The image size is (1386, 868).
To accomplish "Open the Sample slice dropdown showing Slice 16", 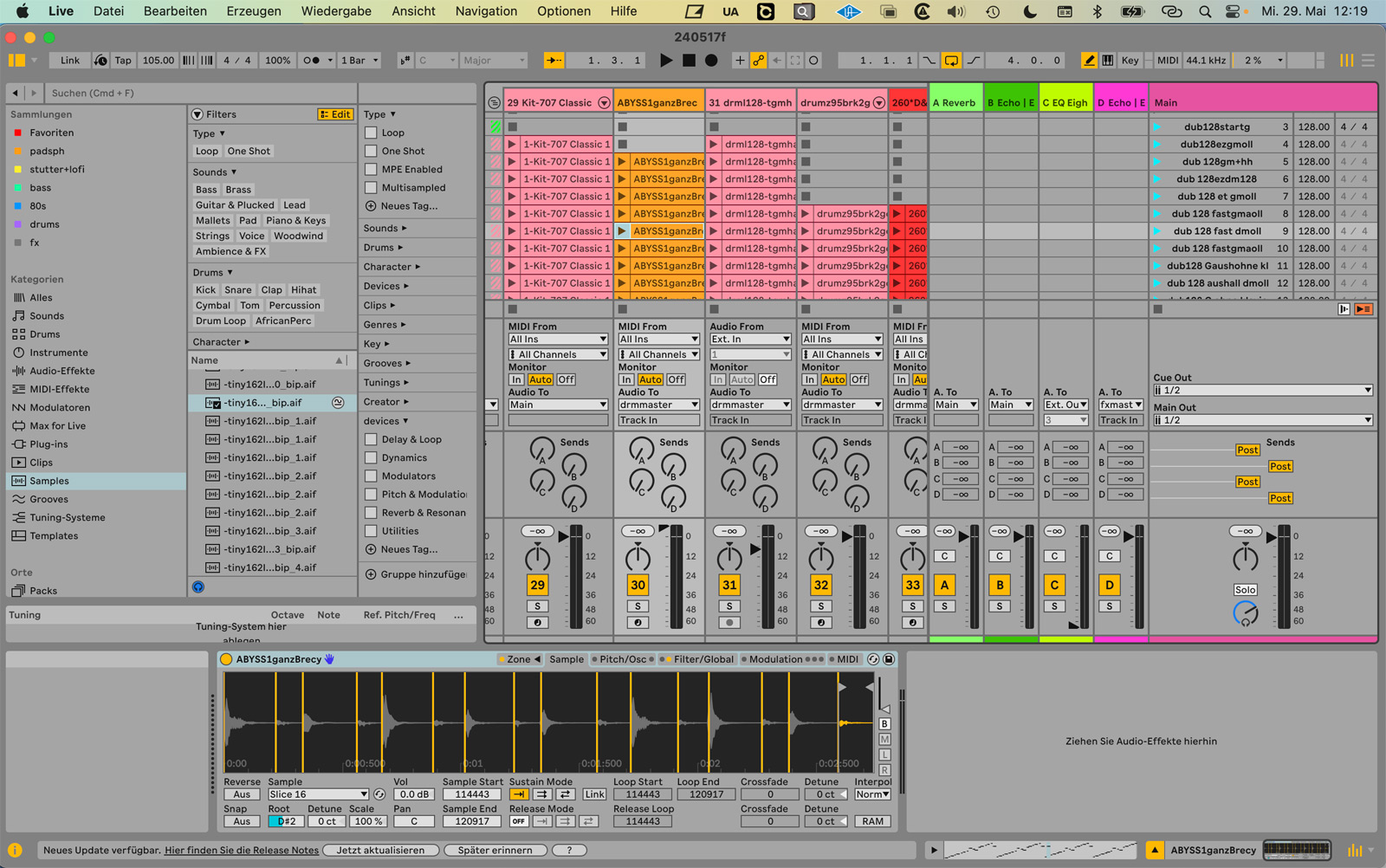I will point(318,794).
